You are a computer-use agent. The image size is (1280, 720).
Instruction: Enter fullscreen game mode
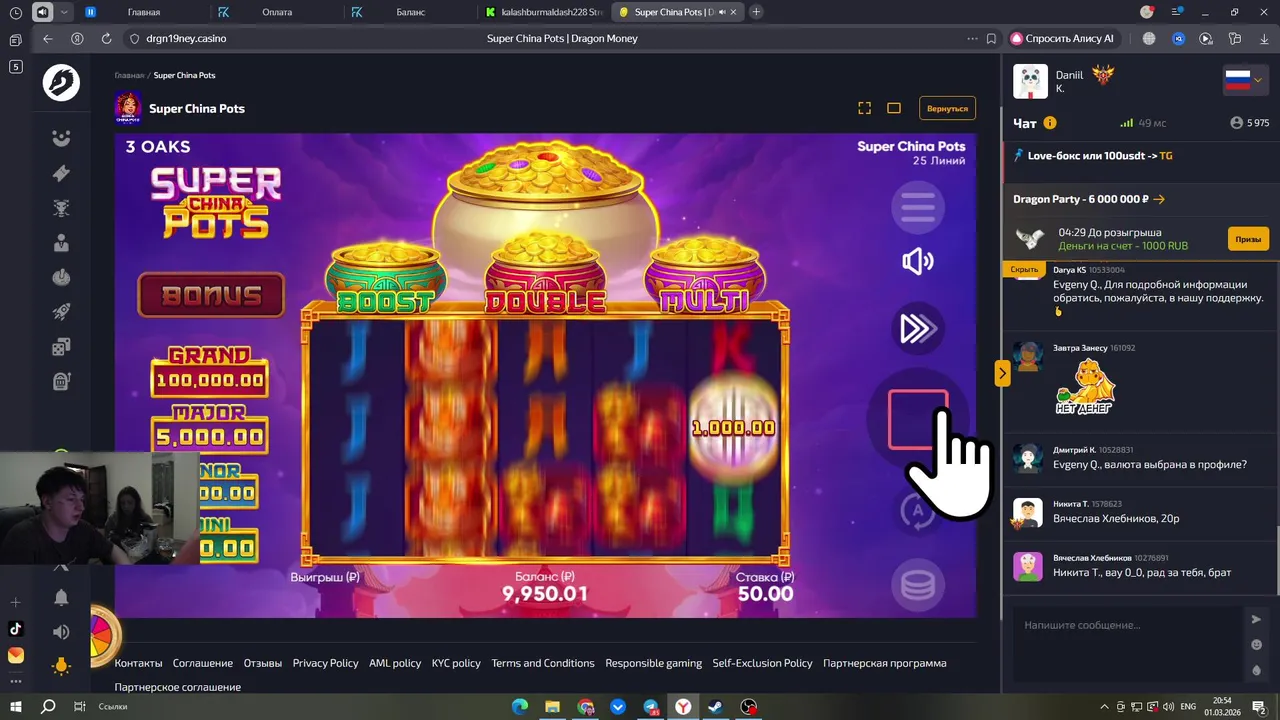pos(865,108)
